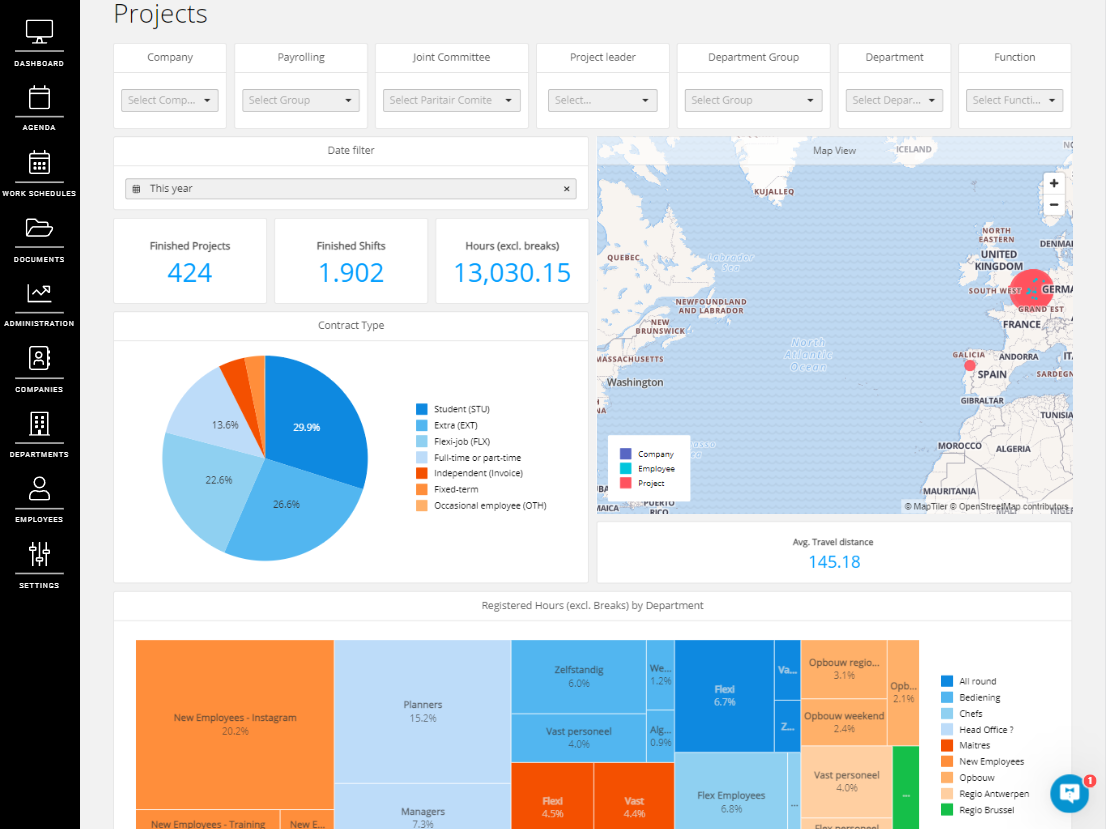Open the Administration chart icon
This screenshot has width=1106, height=829.
39,293
